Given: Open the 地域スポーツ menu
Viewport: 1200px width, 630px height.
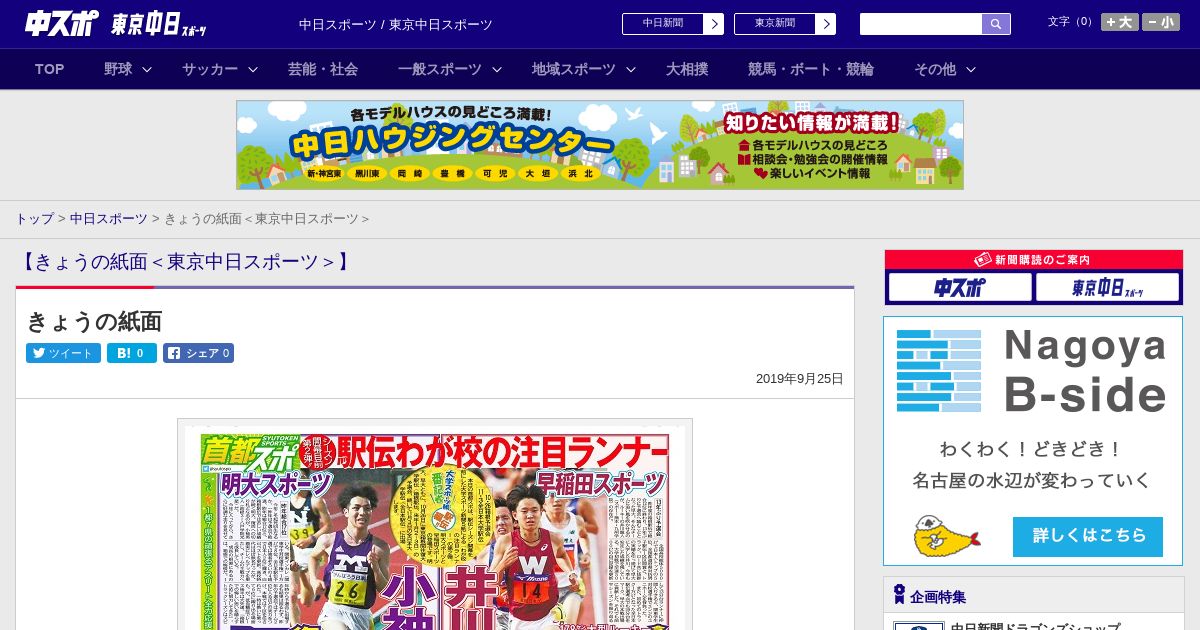Looking at the screenshot, I should pyautogui.click(x=574, y=69).
